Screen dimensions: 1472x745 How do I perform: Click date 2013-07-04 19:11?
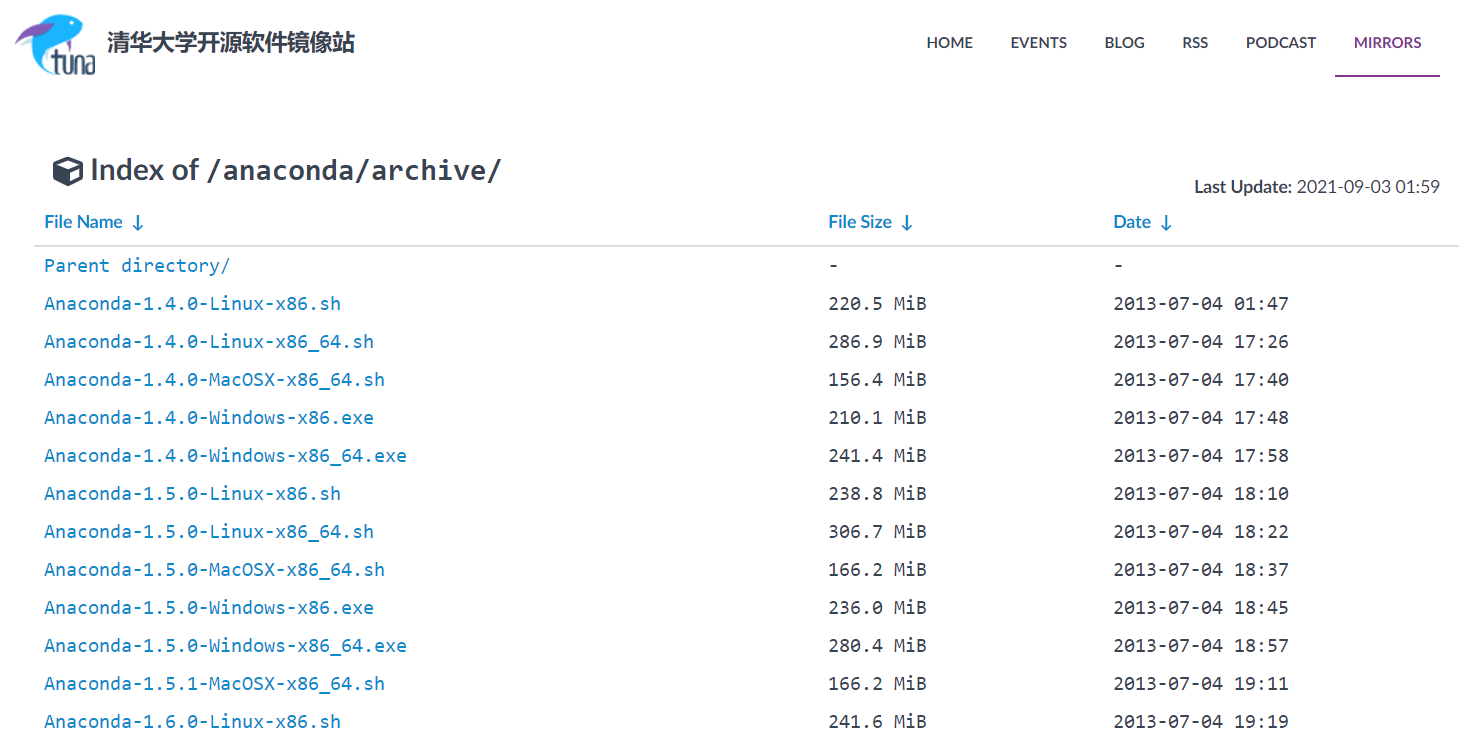click(x=1201, y=683)
